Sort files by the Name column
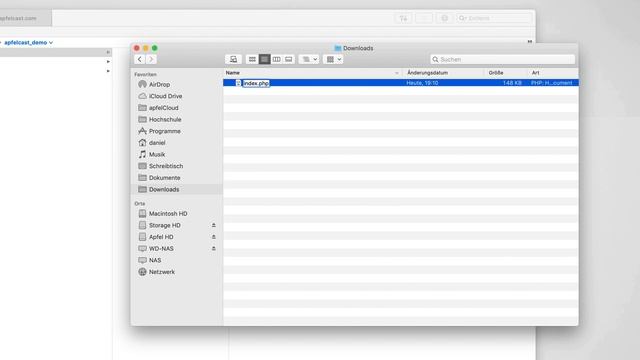The width and height of the screenshot is (640, 360). click(x=233, y=73)
